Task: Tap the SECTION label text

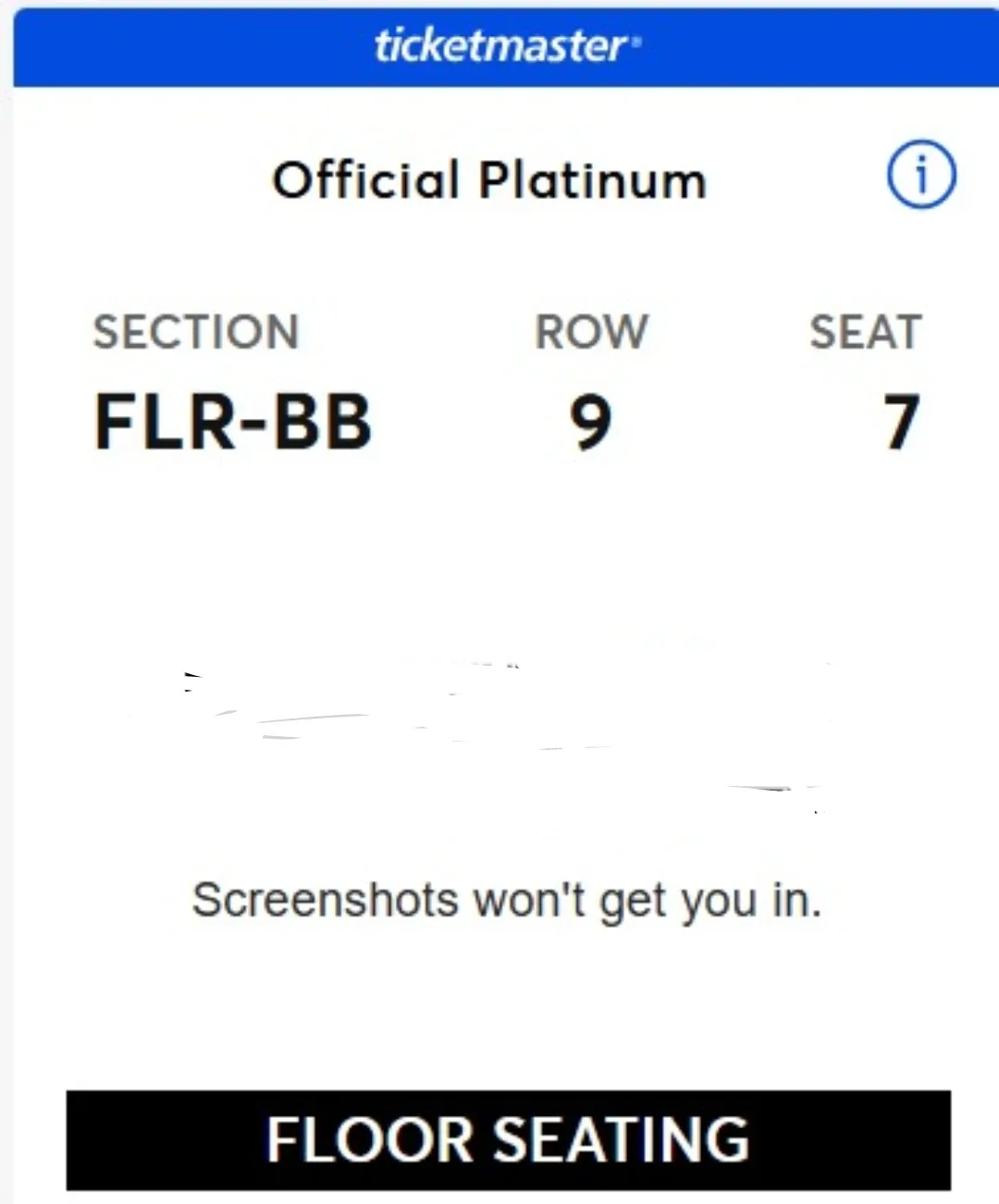Action: coord(195,332)
